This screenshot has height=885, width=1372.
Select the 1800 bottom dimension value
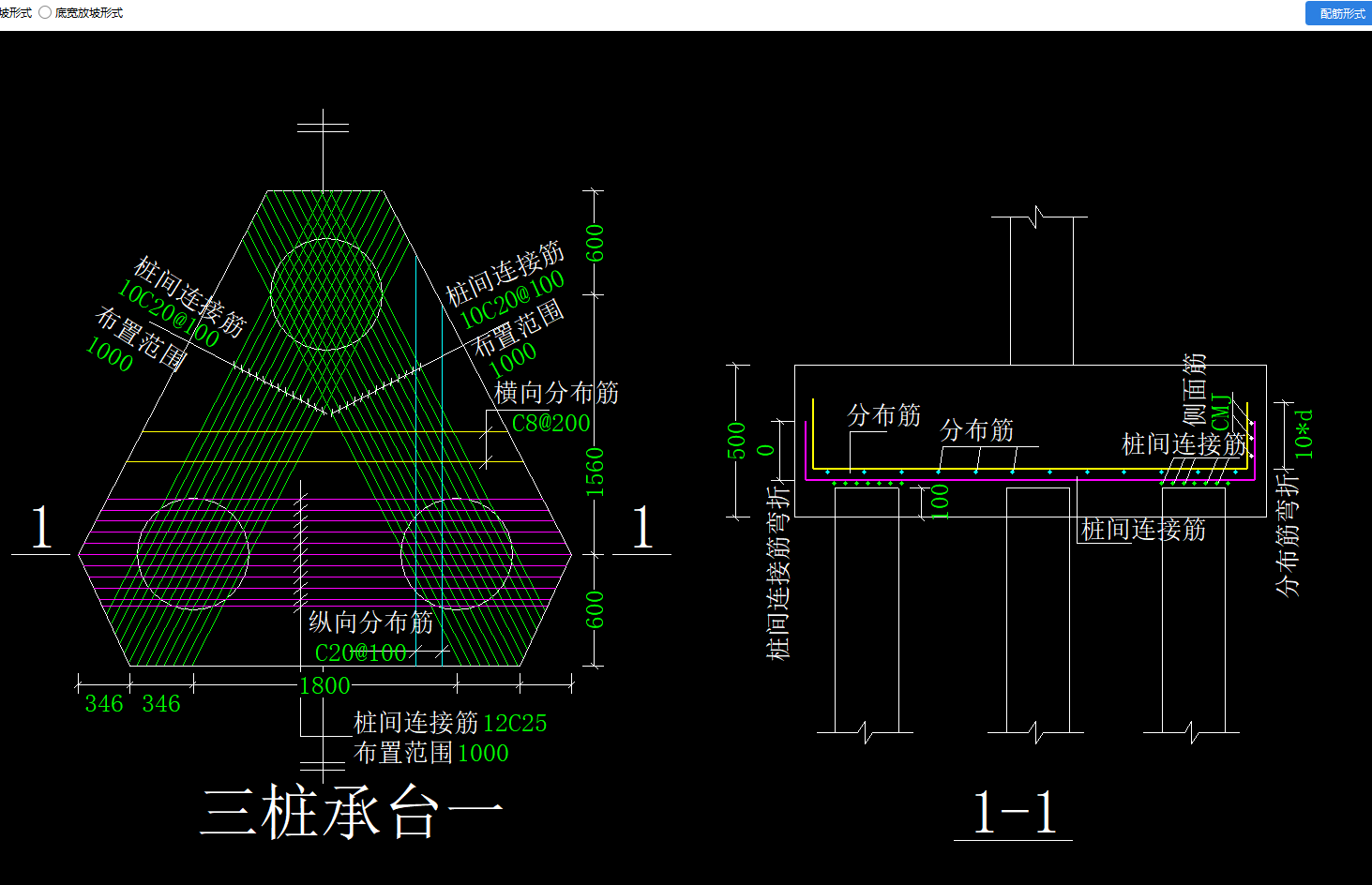point(324,686)
